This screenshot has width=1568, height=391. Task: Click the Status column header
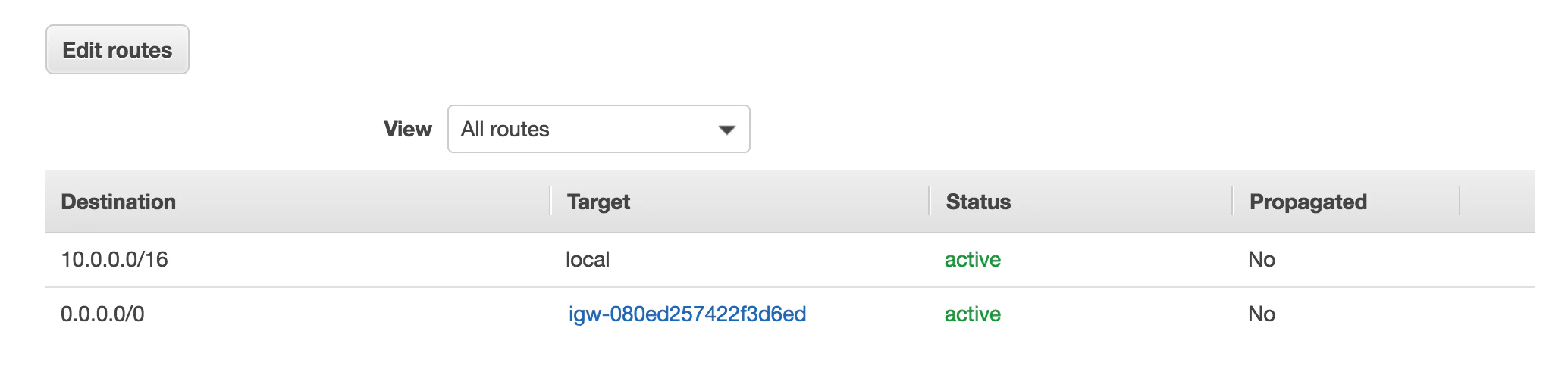pyautogui.click(x=978, y=202)
